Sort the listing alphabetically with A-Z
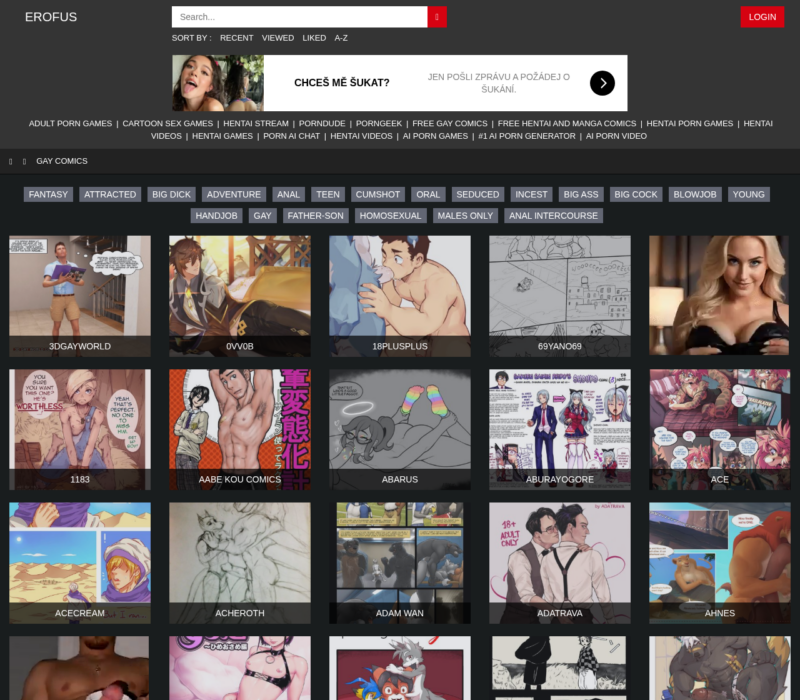The image size is (800, 700). point(341,38)
